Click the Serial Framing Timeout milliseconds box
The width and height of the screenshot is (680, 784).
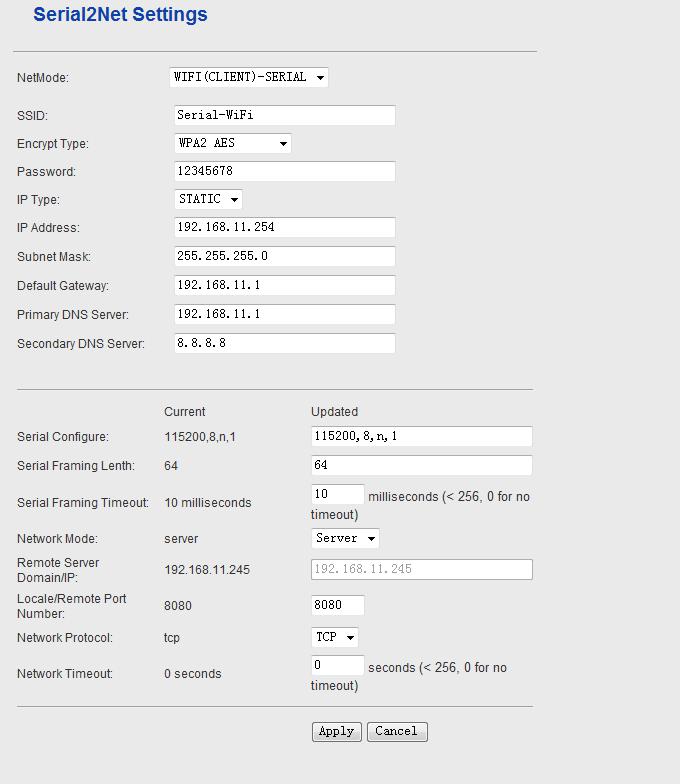pyautogui.click(x=337, y=495)
